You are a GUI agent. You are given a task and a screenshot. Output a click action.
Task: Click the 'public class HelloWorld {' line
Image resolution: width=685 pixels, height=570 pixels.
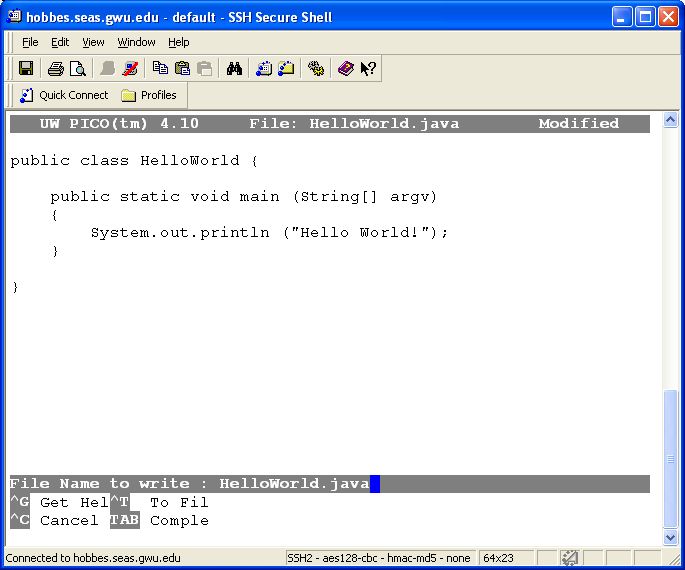pyautogui.click(x=134, y=161)
